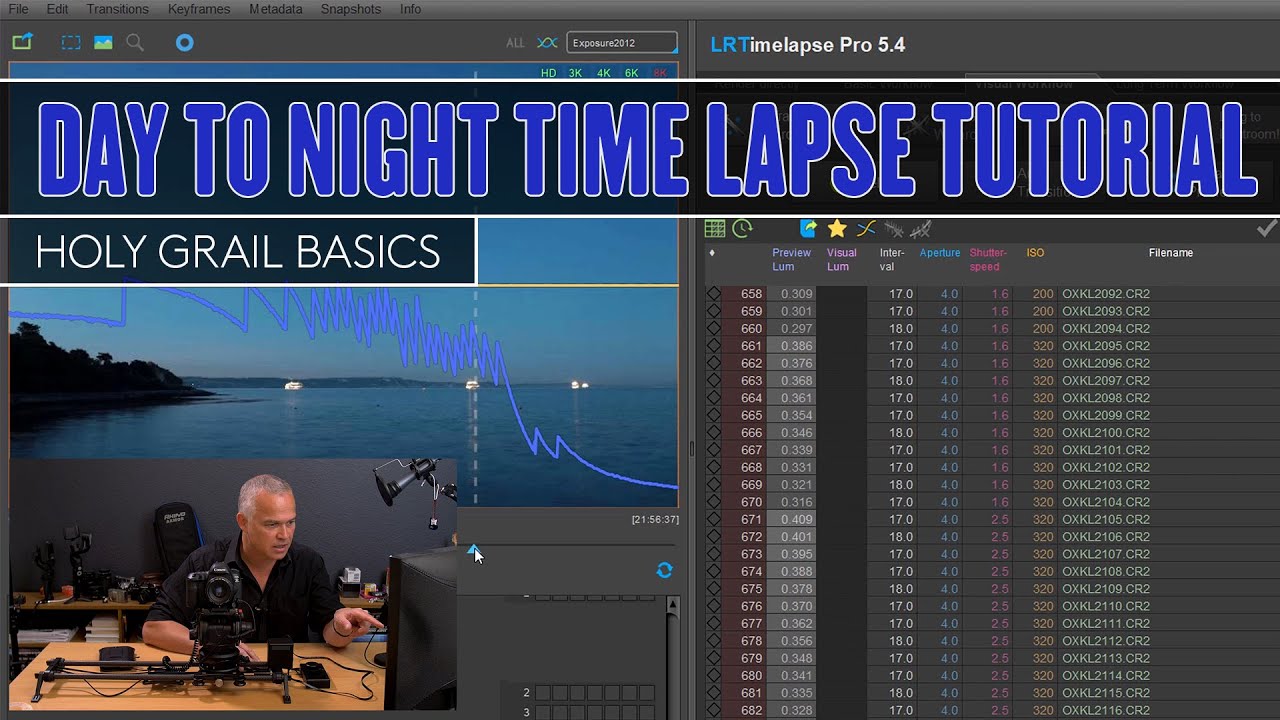
Task: Select file OXKL2092.CR2
Action: point(1106,294)
